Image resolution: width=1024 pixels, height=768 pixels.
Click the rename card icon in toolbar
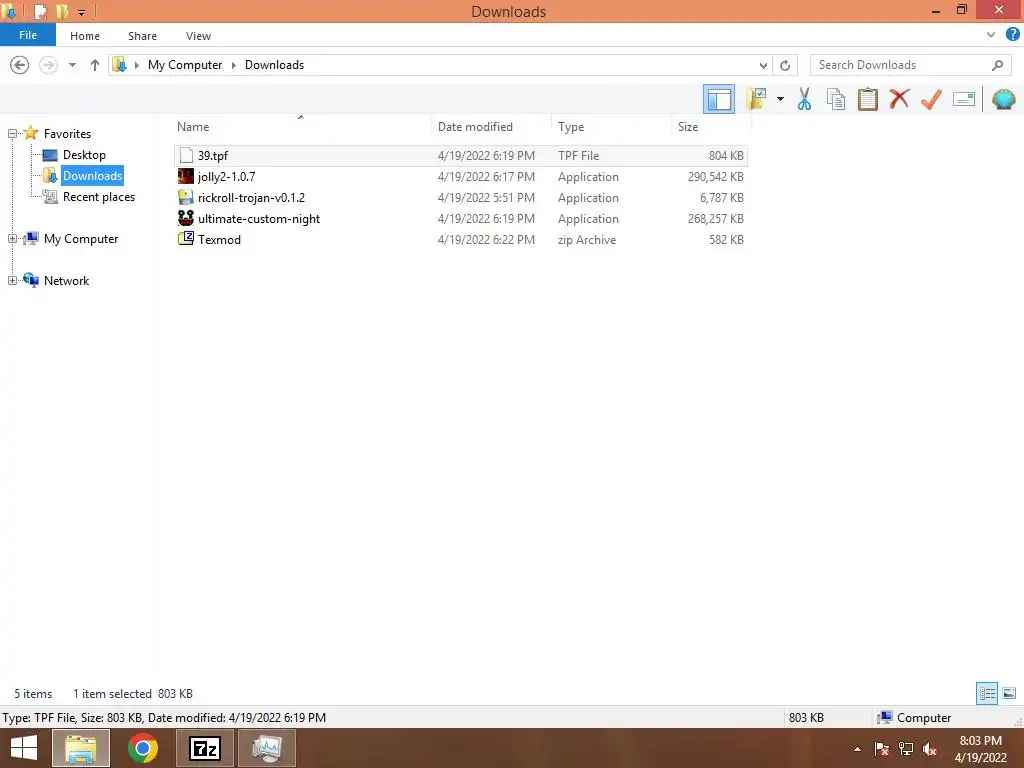pyautogui.click(x=964, y=99)
